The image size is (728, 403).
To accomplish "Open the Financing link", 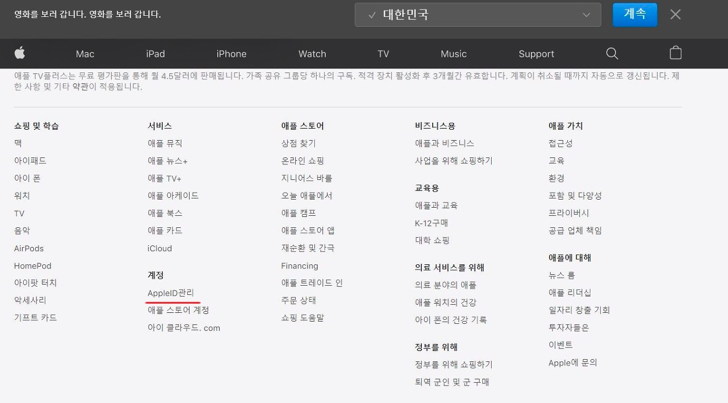I will pos(299,266).
